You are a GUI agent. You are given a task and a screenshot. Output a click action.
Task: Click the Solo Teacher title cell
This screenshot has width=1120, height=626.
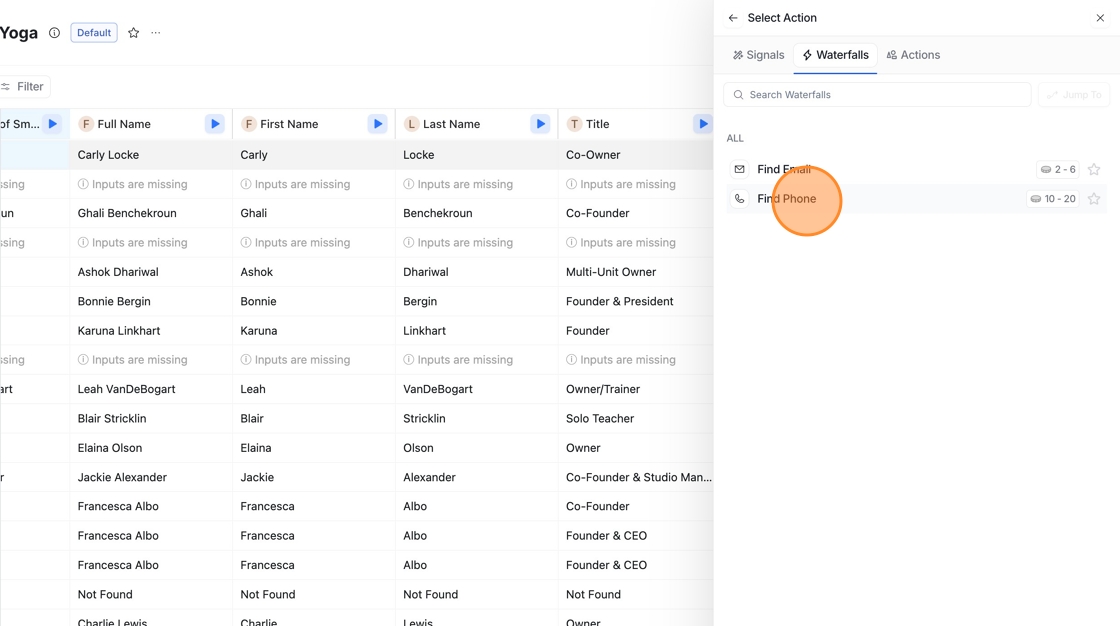click(x=636, y=418)
